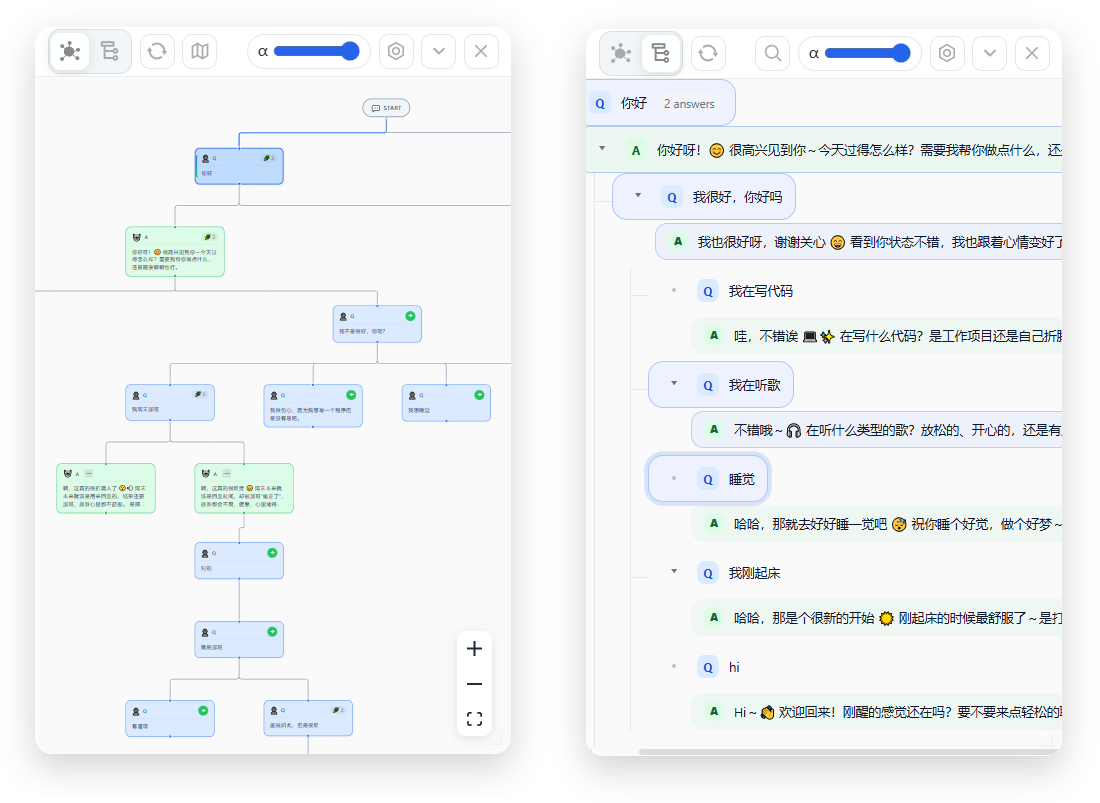Click refresh icon in the right panel

[x=709, y=53]
